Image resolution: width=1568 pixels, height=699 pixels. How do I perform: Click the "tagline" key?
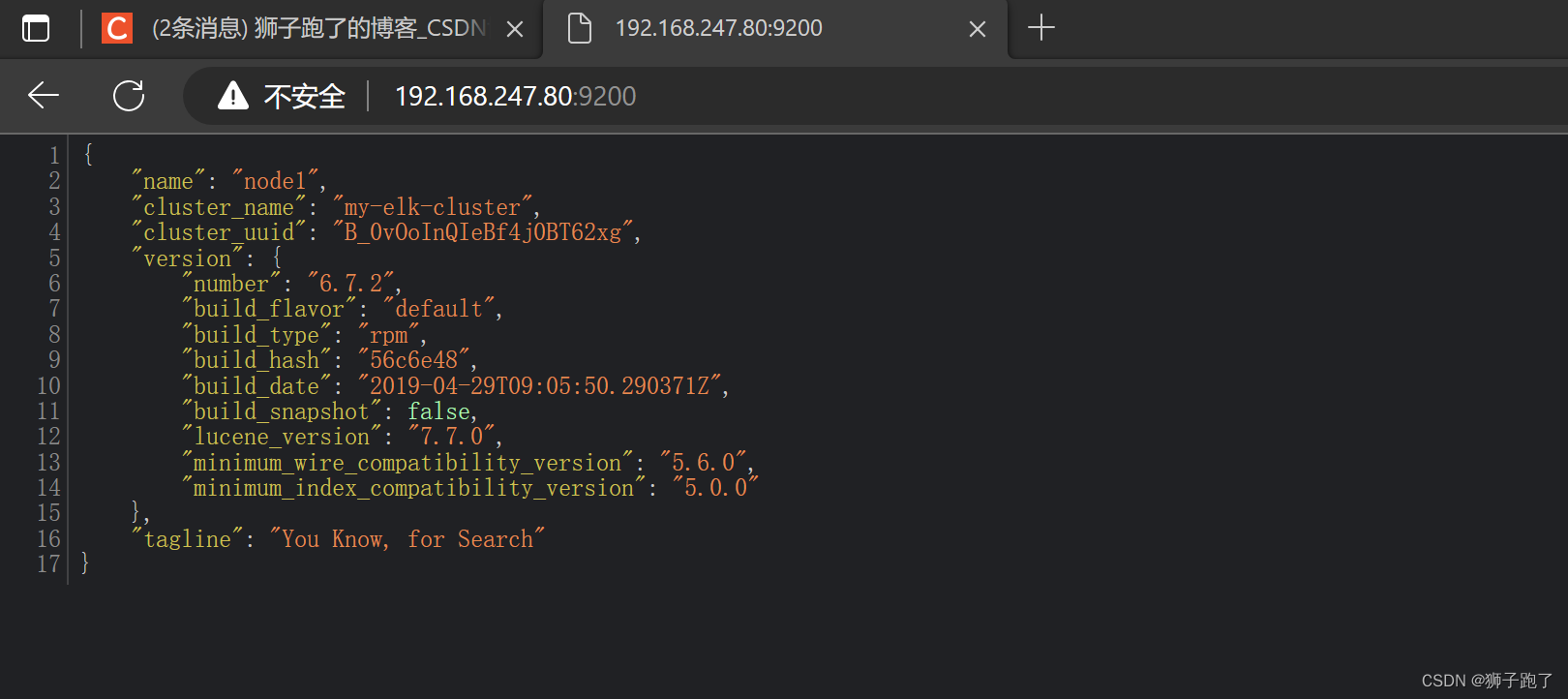click(x=188, y=539)
